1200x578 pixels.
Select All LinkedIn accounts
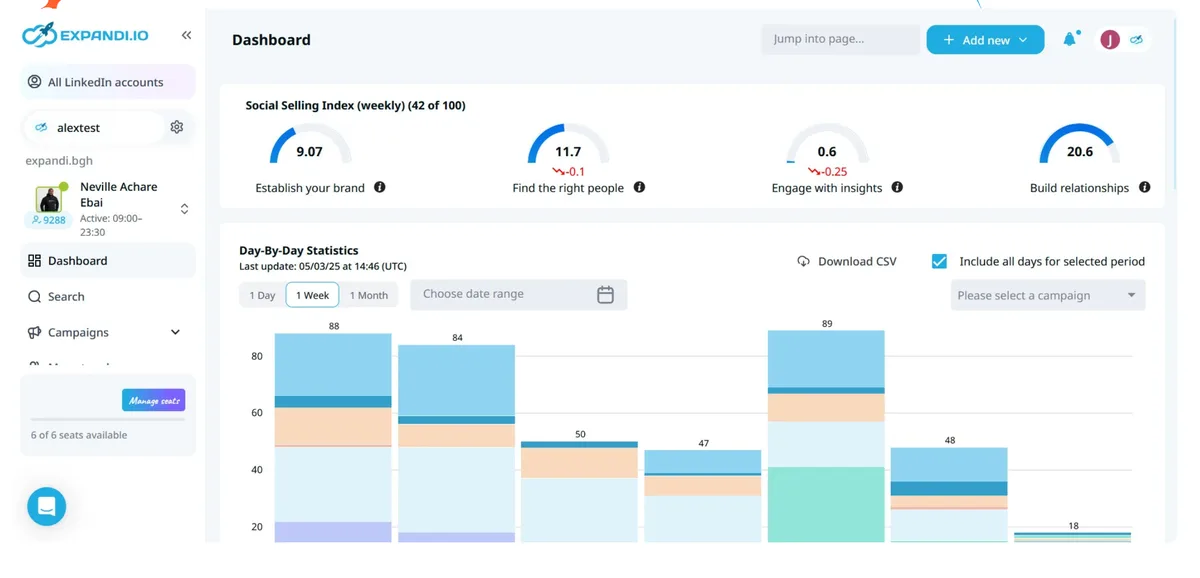pyautogui.click(x=108, y=82)
